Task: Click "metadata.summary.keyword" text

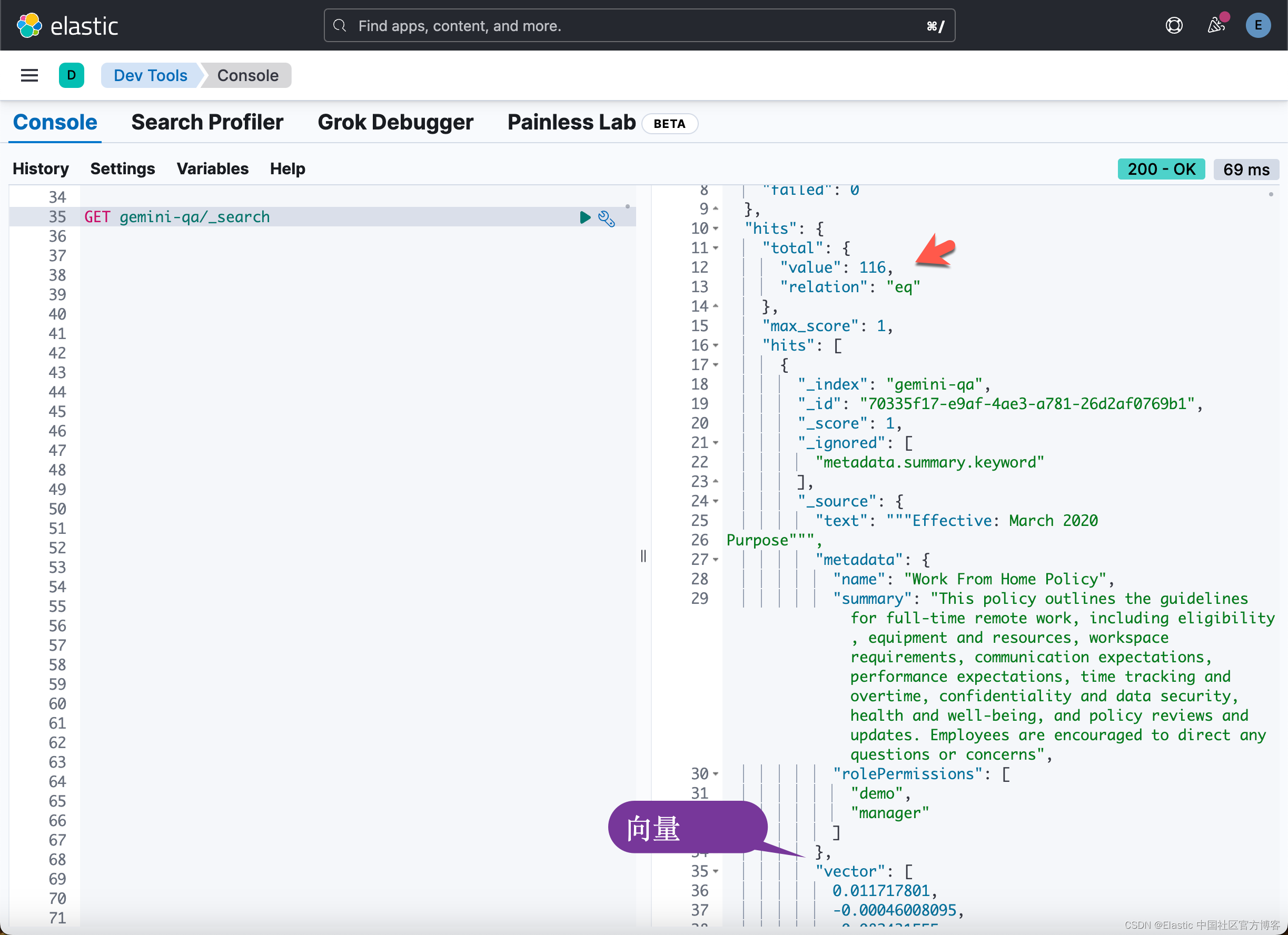Action: pyautogui.click(x=929, y=462)
